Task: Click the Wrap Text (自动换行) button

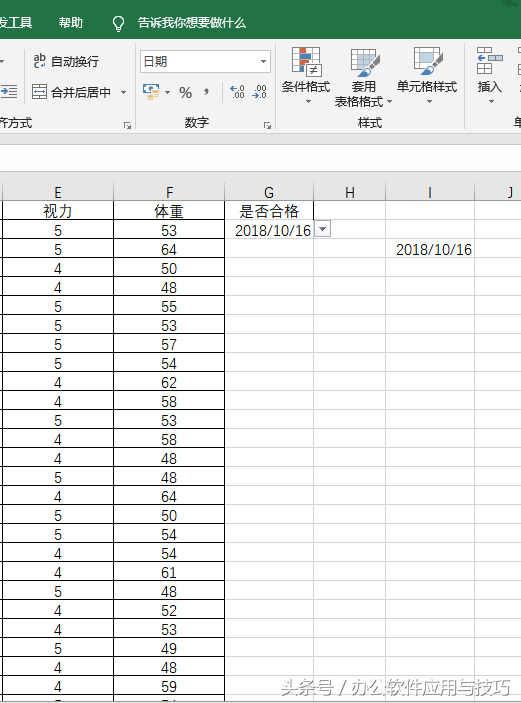Action: [66, 61]
